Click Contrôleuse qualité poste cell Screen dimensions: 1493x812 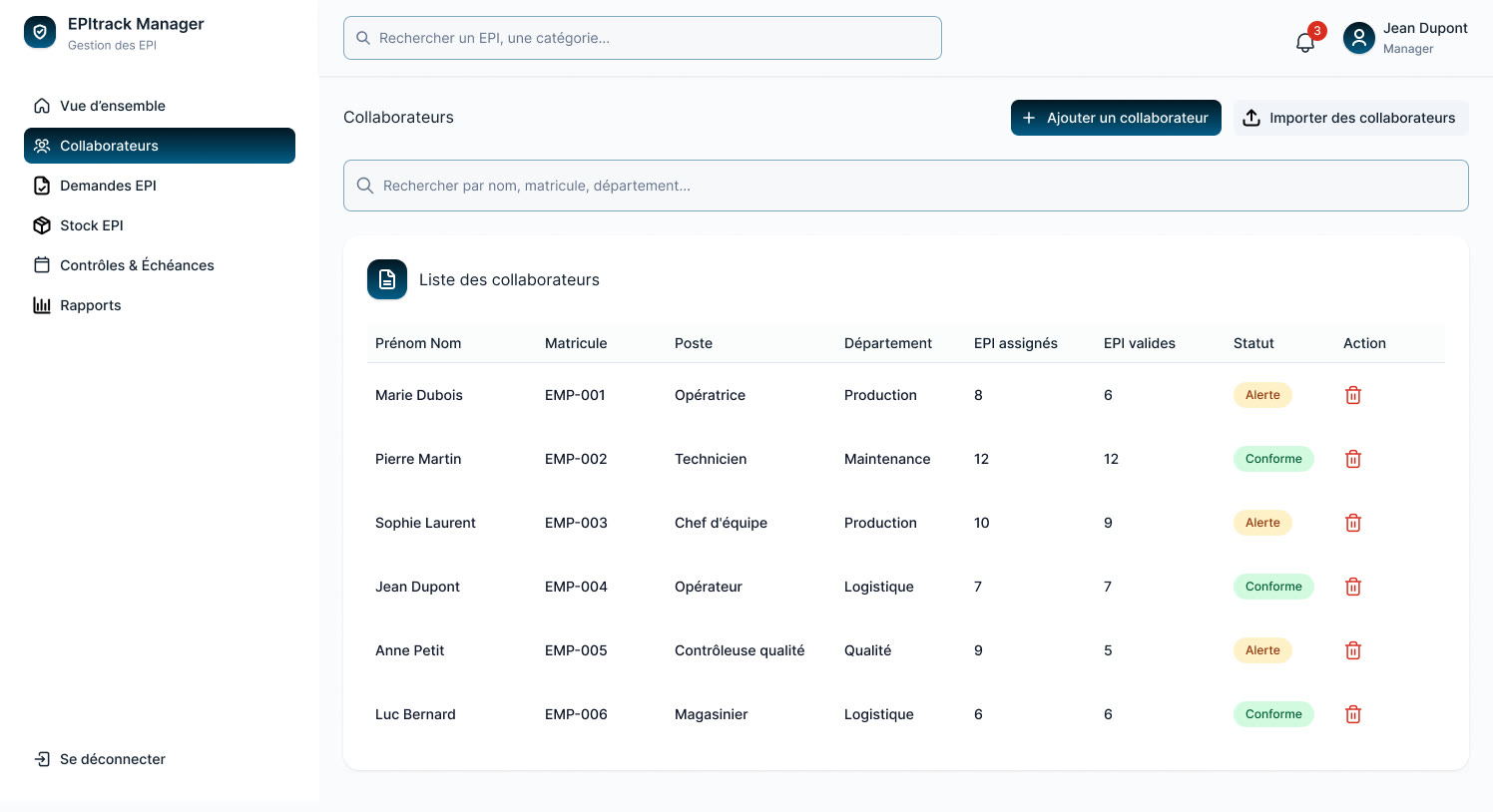coord(740,650)
